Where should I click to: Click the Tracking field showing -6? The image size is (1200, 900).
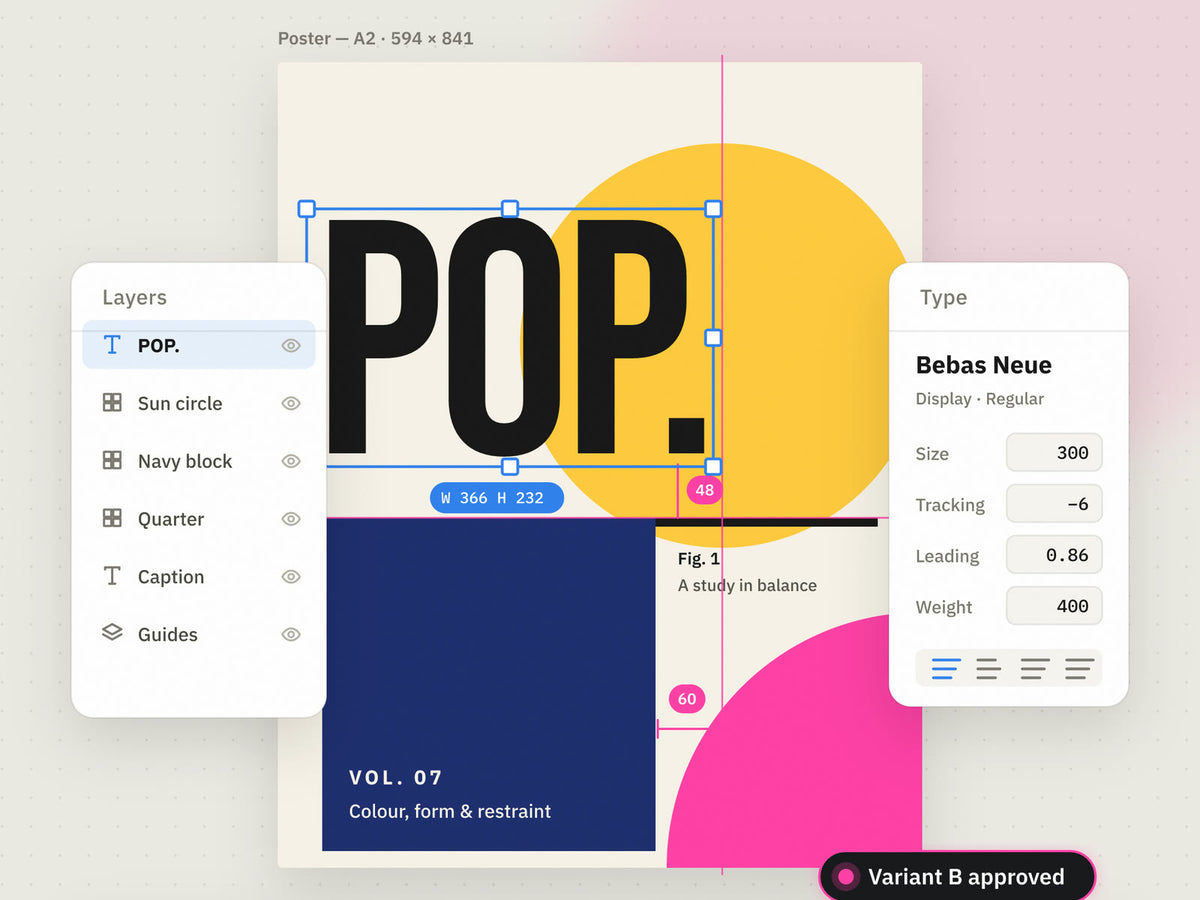[x=1054, y=504]
